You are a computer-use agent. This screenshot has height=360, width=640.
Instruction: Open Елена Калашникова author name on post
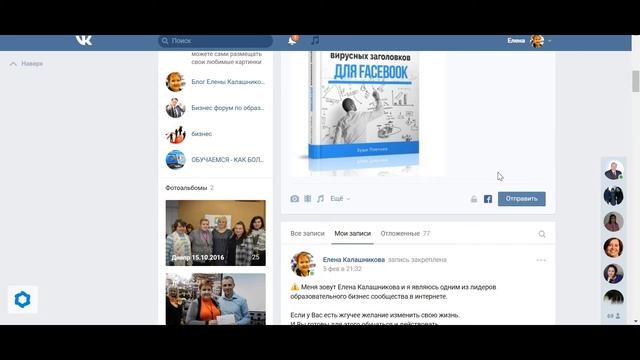point(353,260)
